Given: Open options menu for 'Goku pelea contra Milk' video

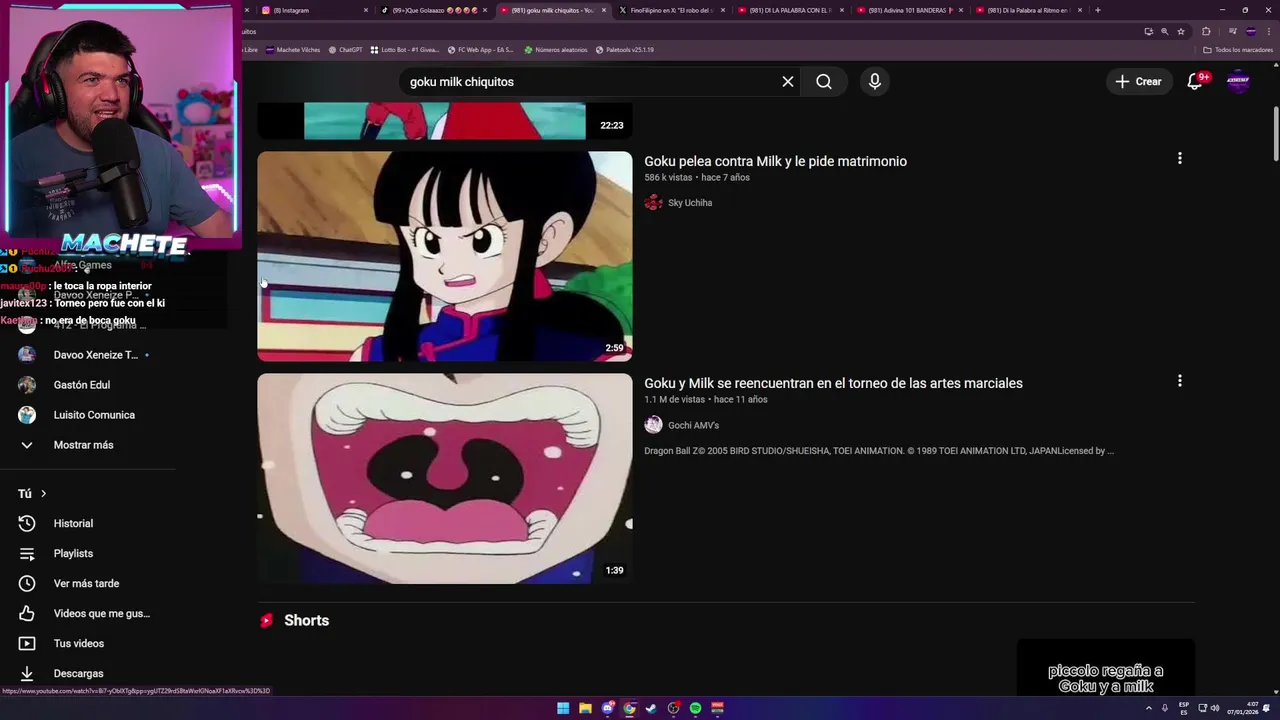Looking at the screenshot, I should coord(1180,159).
